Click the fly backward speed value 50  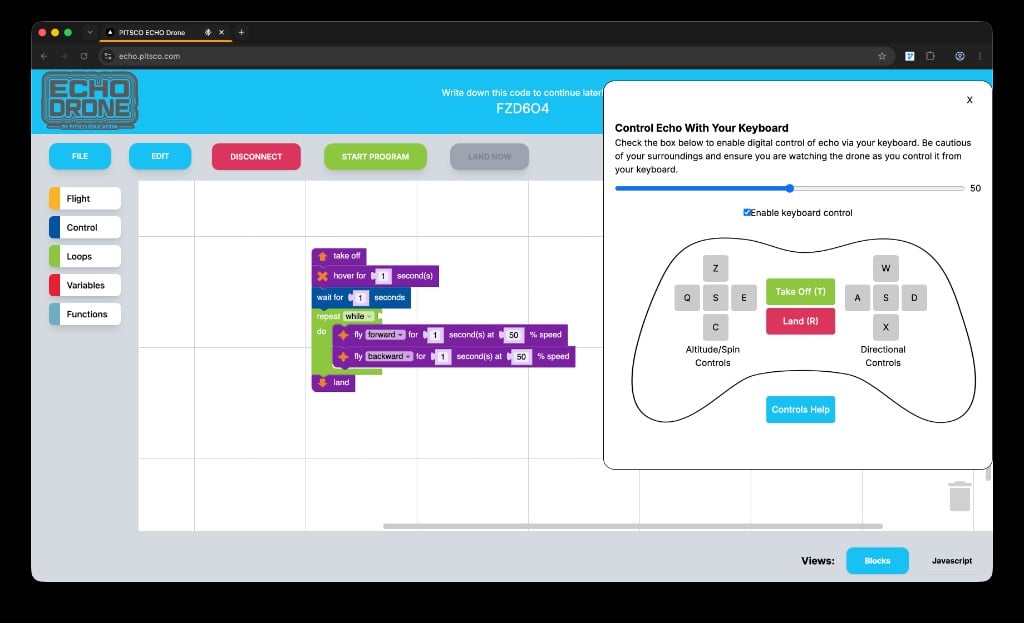coord(521,357)
